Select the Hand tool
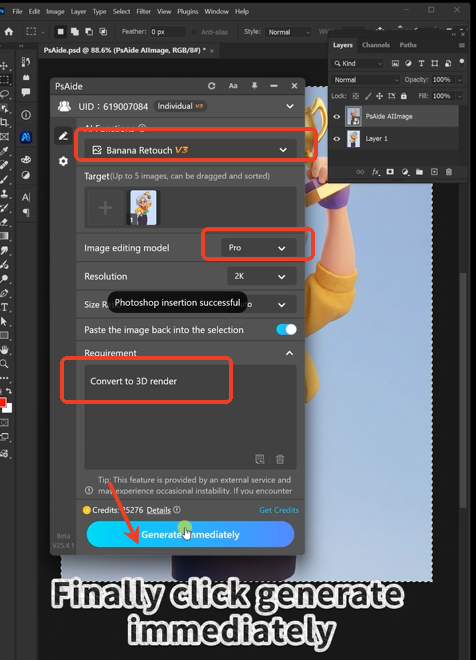476x660 pixels. (x=4, y=350)
